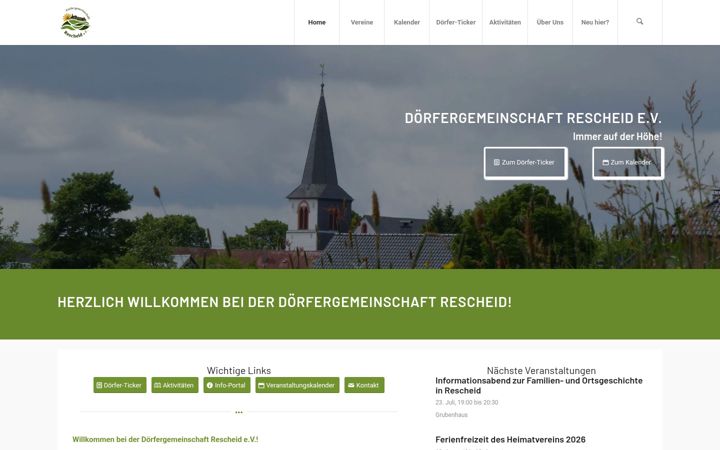Click the green Dörfer-Ticker link button
Screen dimensions: 720x450
coord(120,385)
